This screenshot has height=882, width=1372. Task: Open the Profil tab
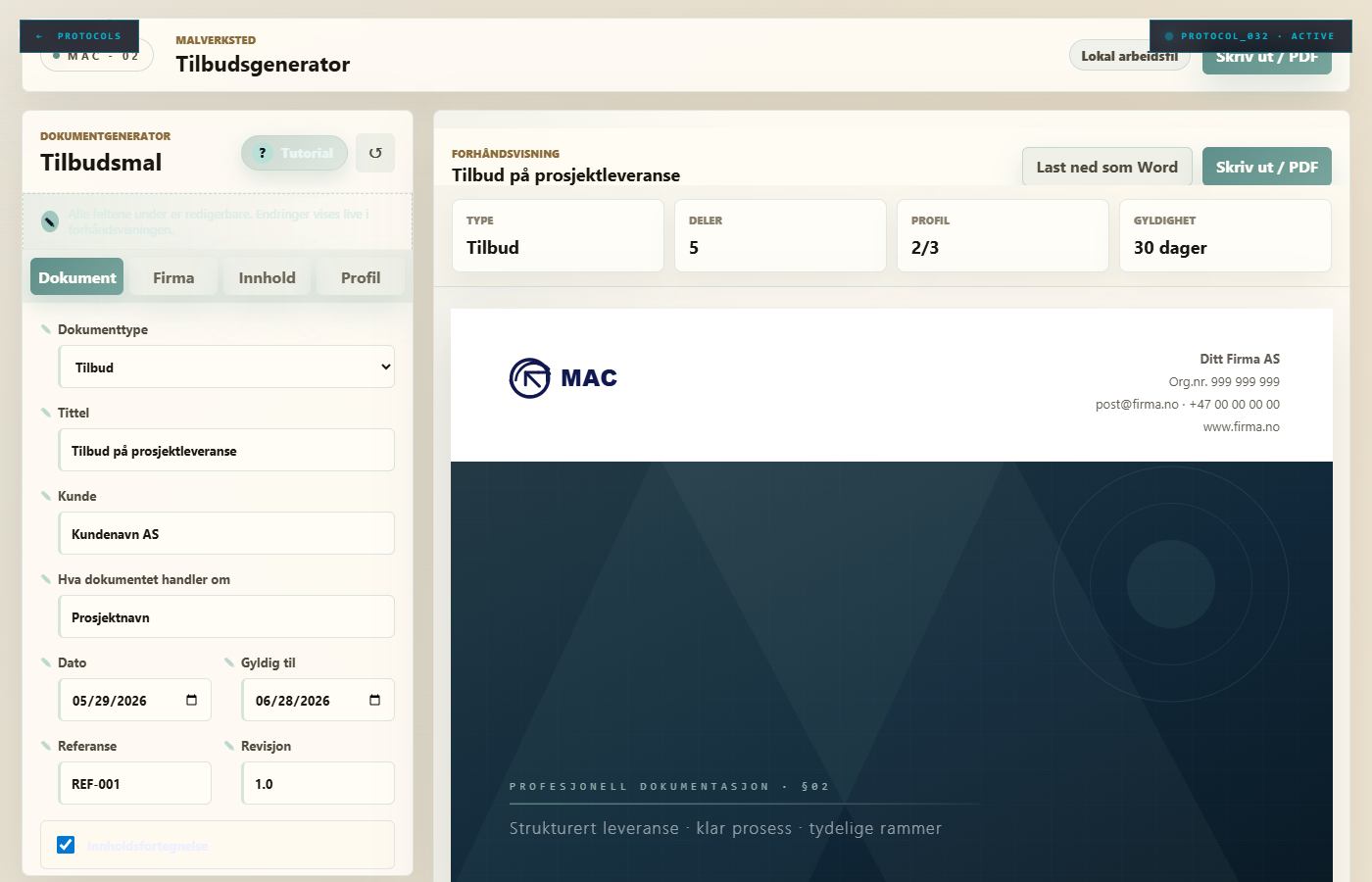click(x=361, y=277)
